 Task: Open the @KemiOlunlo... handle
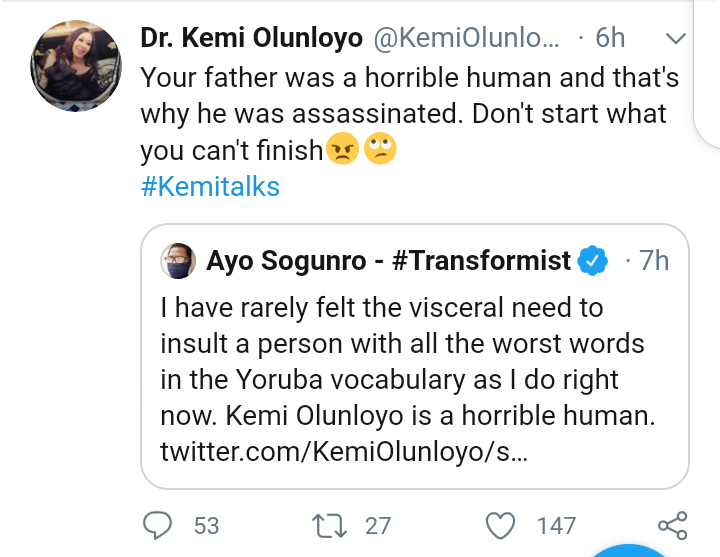pos(464,39)
